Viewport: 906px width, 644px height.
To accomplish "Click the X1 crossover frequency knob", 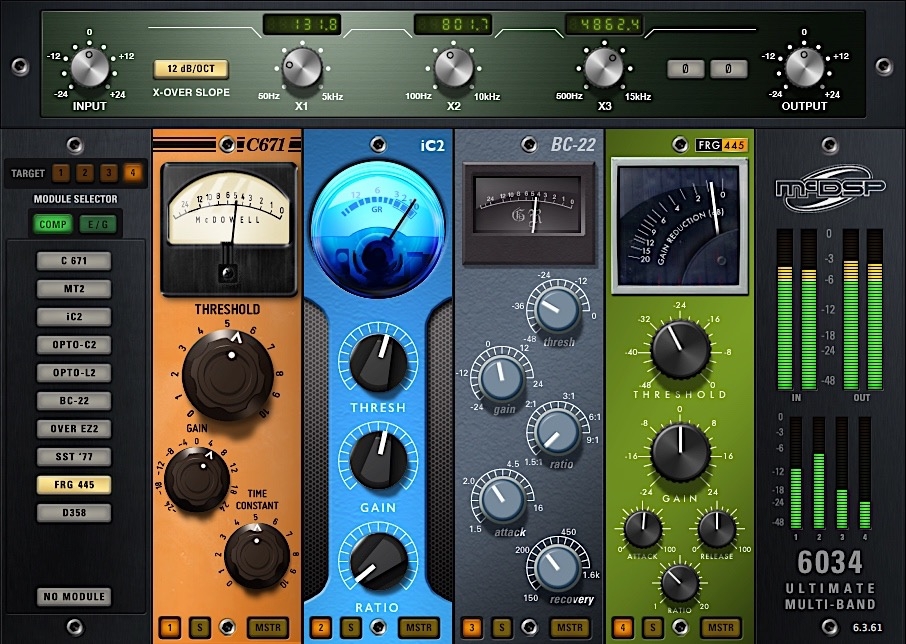I will (x=302, y=68).
